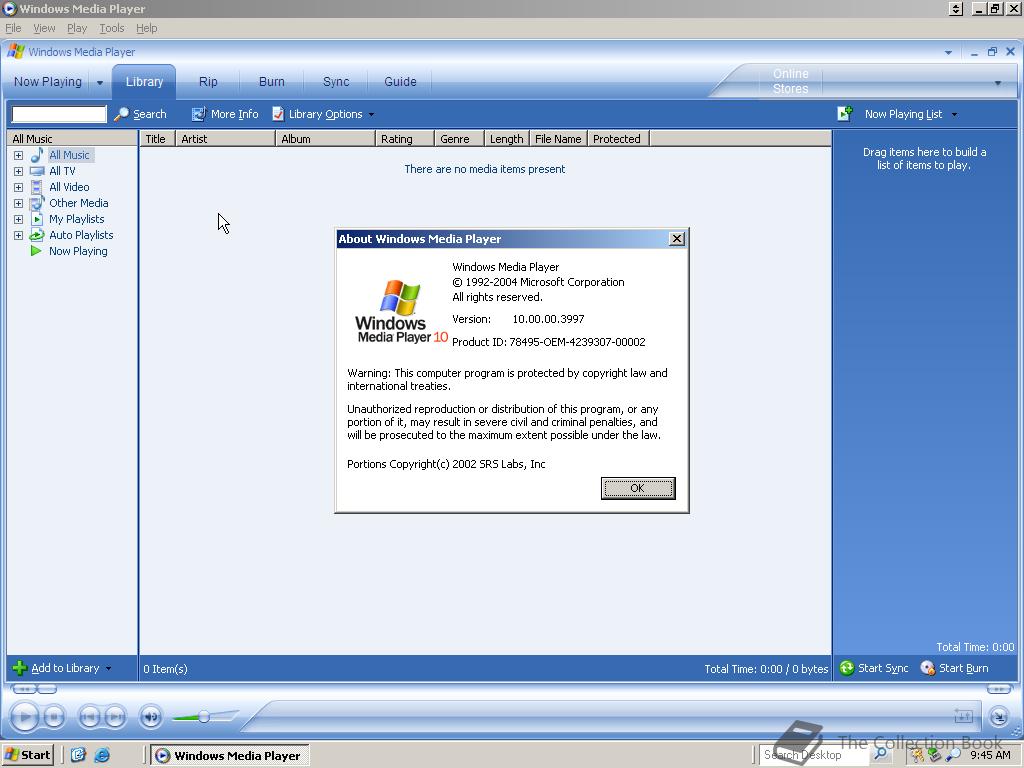Click the Add to Library plus icon
Viewport: 1024px width, 768px height.
point(20,668)
